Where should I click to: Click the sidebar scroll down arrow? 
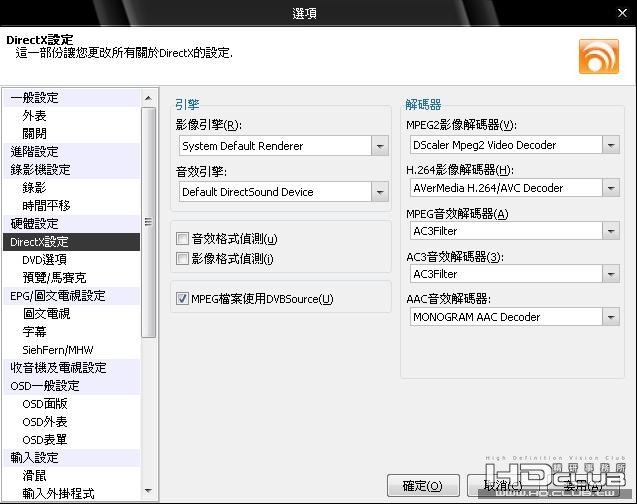(148, 491)
